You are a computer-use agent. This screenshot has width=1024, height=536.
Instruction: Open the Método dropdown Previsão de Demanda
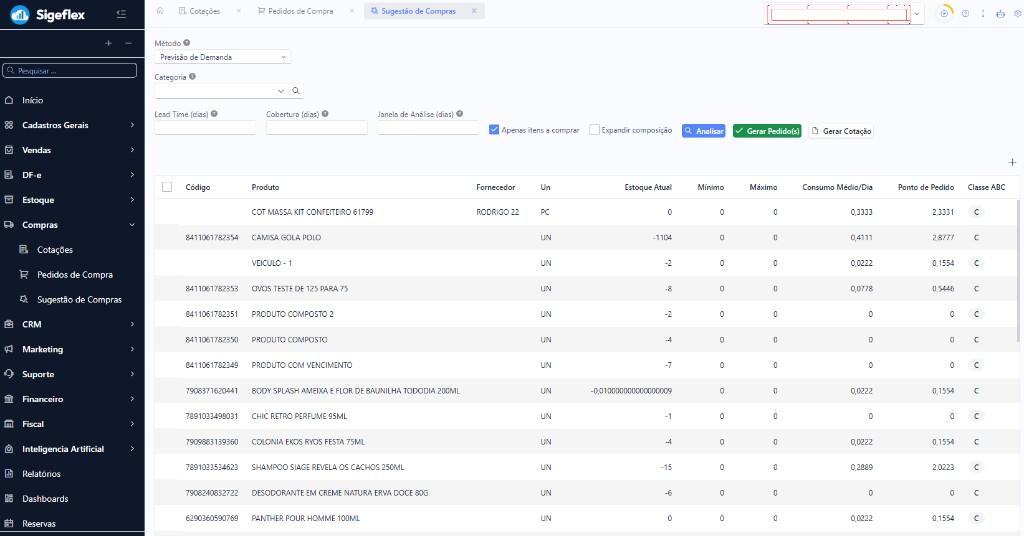point(223,57)
